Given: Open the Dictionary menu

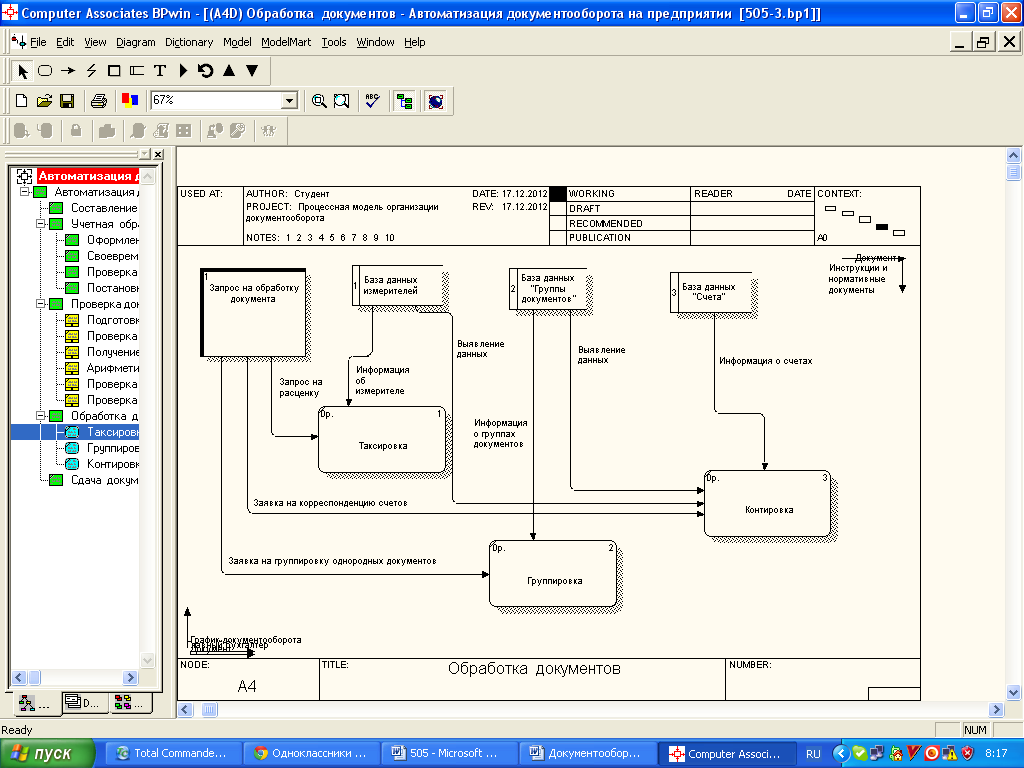Looking at the screenshot, I should pyautogui.click(x=189, y=42).
